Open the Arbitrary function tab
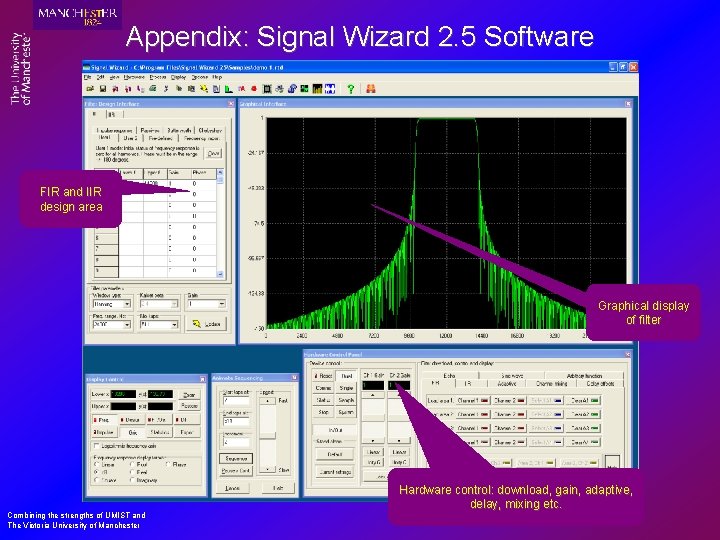720x540 pixels. (x=584, y=376)
